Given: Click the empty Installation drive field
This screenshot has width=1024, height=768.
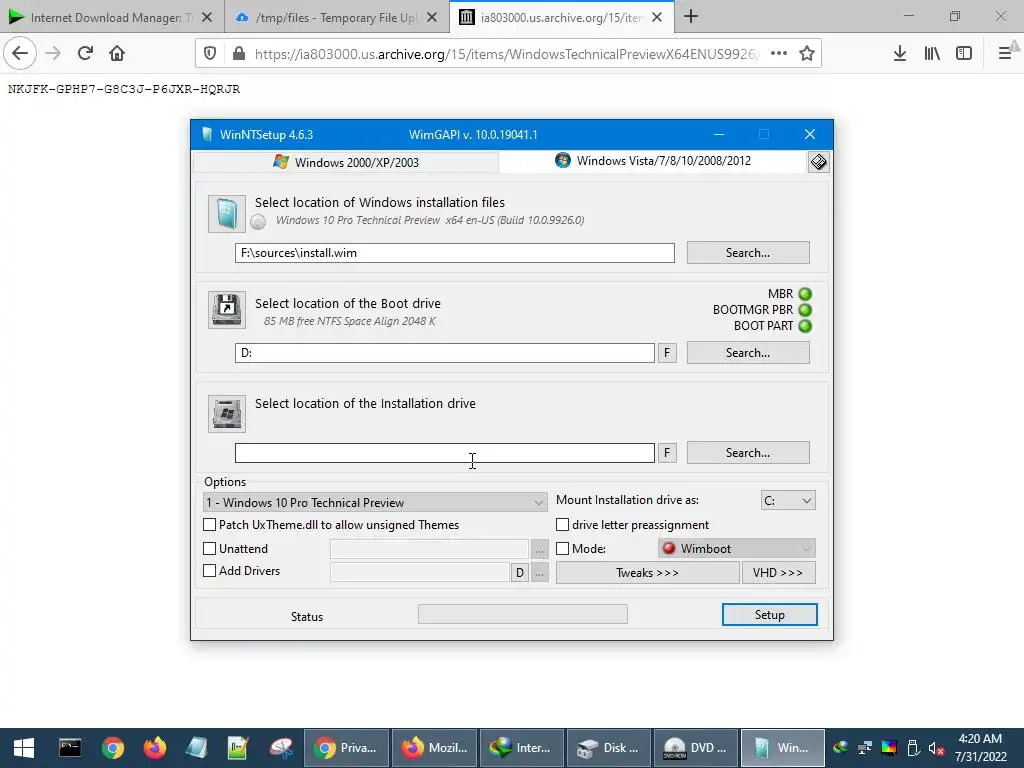Looking at the screenshot, I should pos(445,453).
